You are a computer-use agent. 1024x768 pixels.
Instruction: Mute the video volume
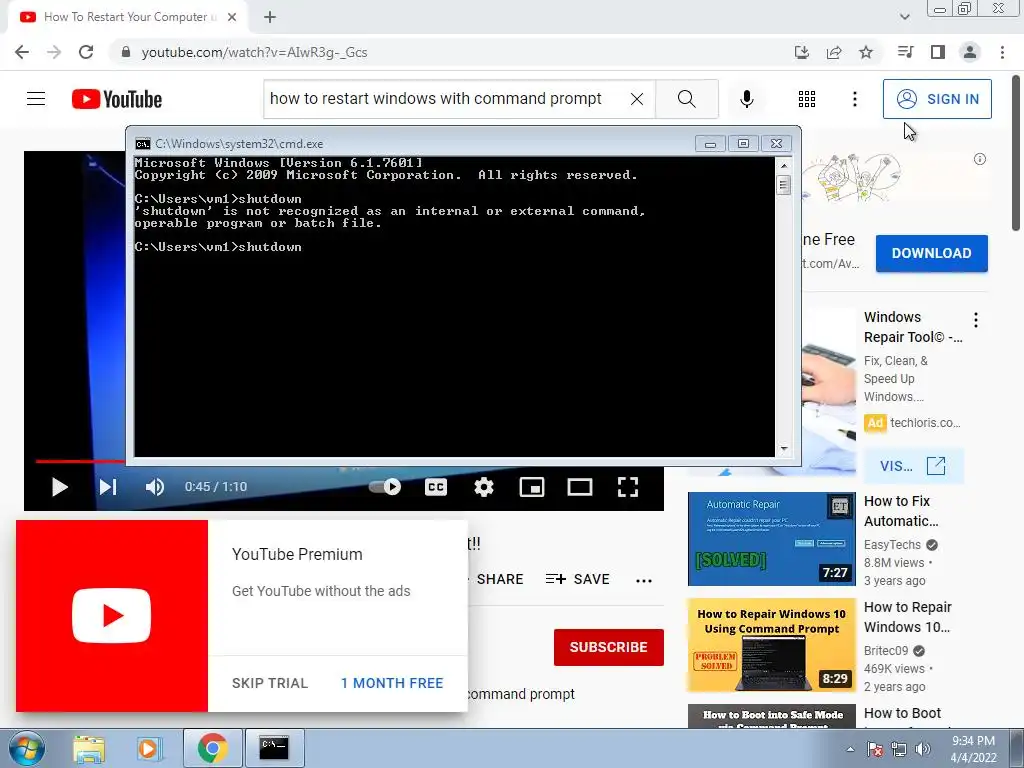[x=155, y=487]
